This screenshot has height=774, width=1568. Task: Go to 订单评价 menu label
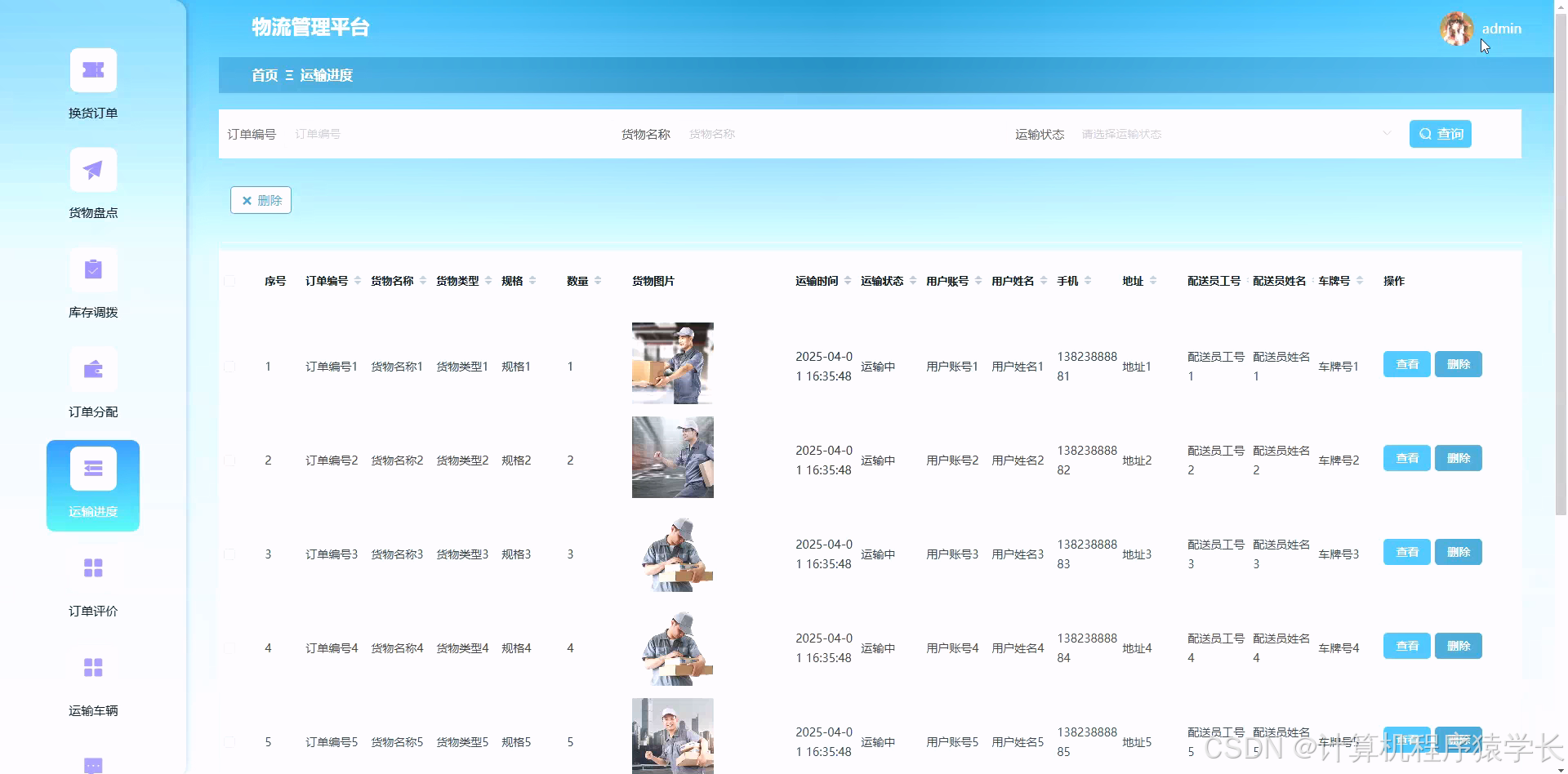click(x=93, y=612)
